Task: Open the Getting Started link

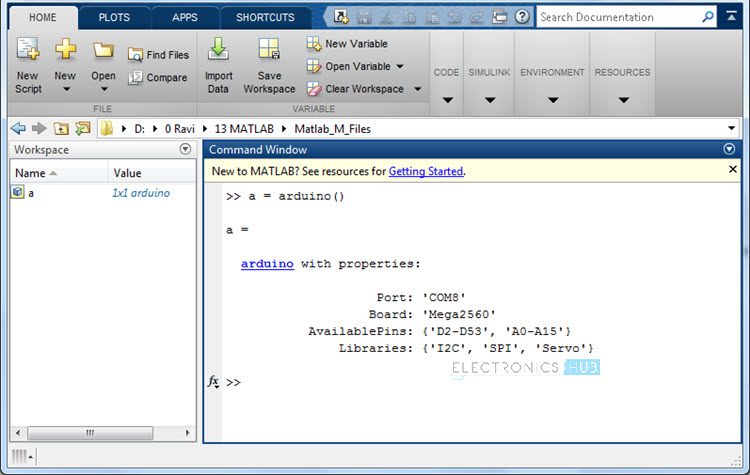Action: (425, 171)
